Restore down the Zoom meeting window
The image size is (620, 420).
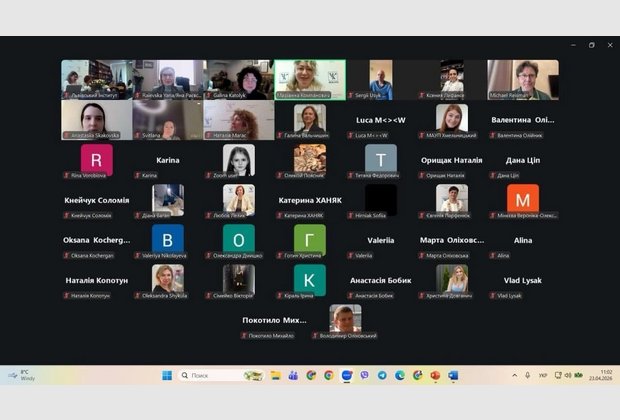[591, 45]
